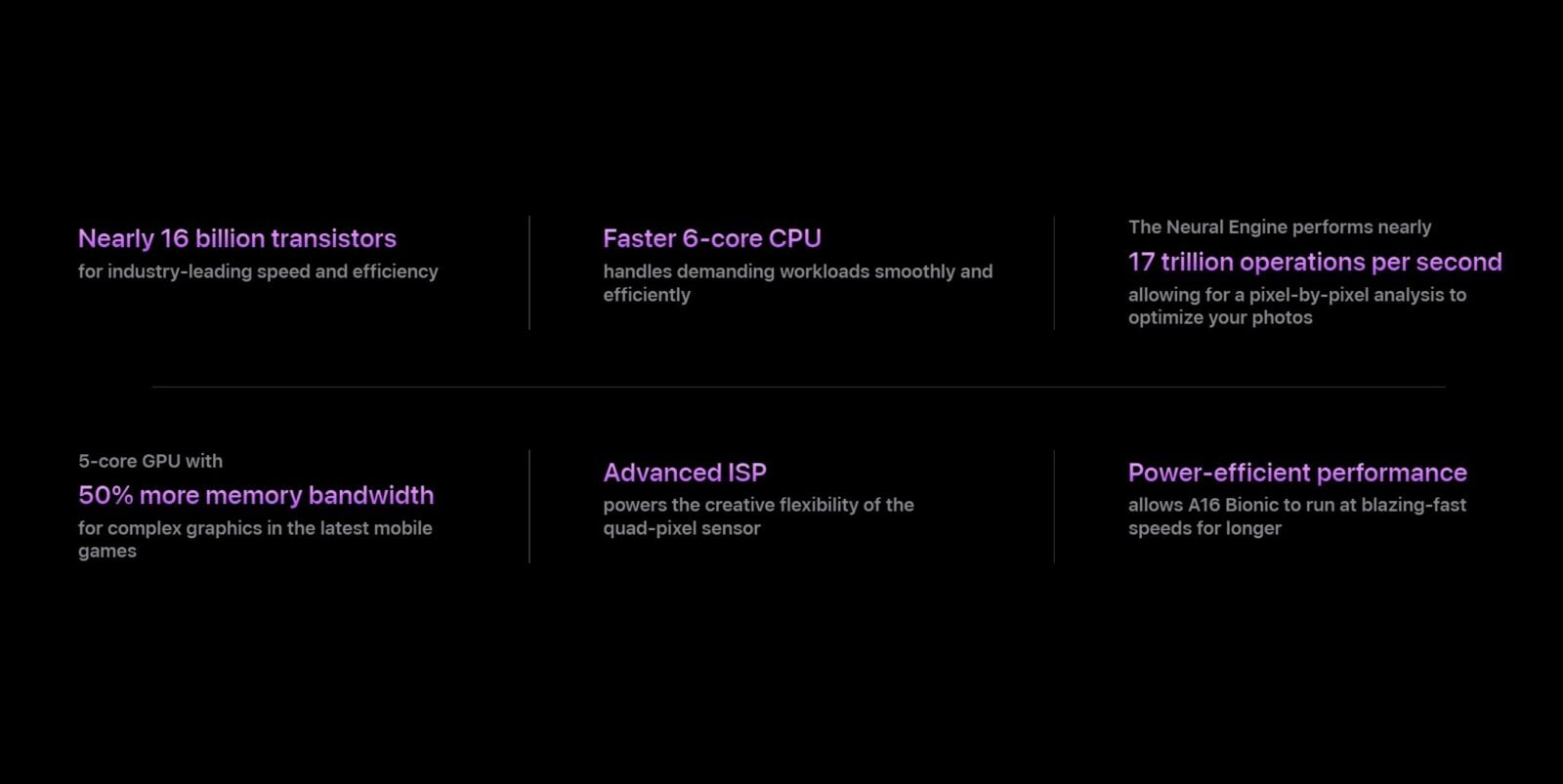Click vertical divider left of 'Power-efficient performance'
The height and width of the screenshot is (784, 1563).
[x=1054, y=506]
